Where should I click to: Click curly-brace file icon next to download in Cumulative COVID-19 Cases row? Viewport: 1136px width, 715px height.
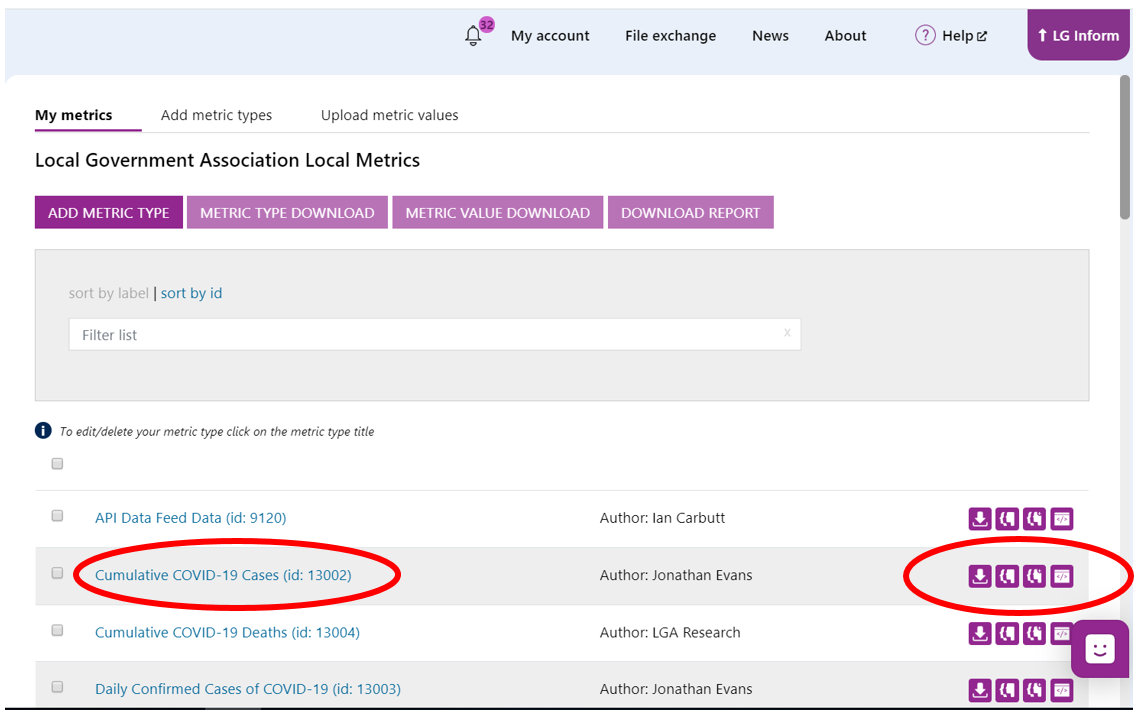(1007, 576)
